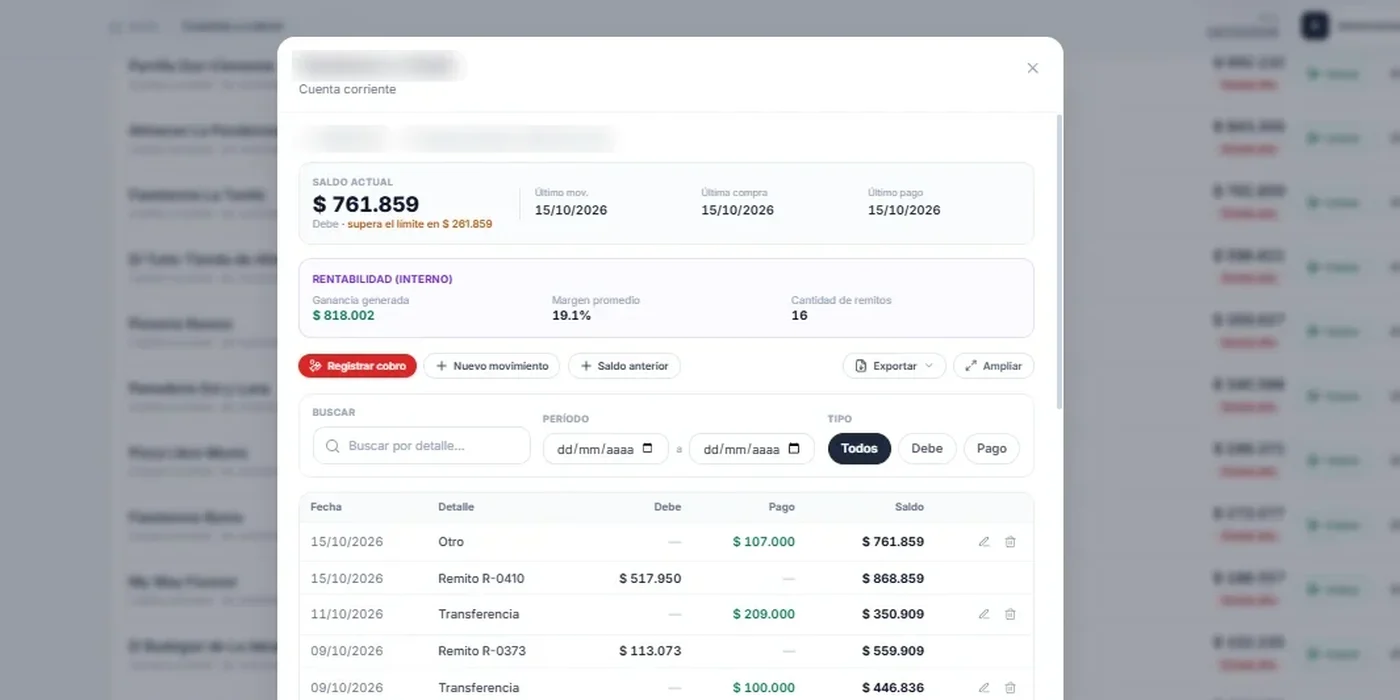Viewport: 1400px width, 700px height.
Task: Click the Margen promedio value '19.1%'
Action: pos(571,316)
